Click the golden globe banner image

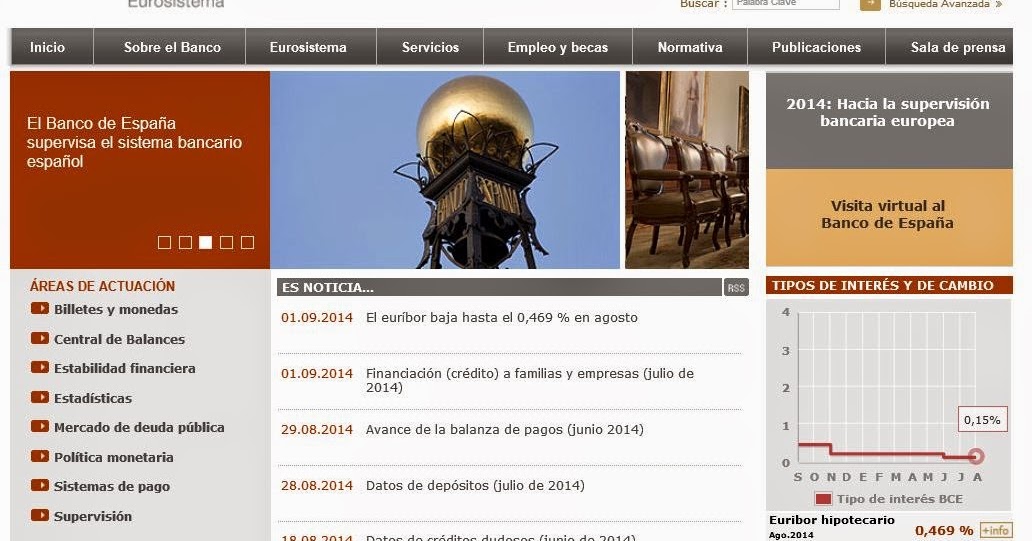445,170
